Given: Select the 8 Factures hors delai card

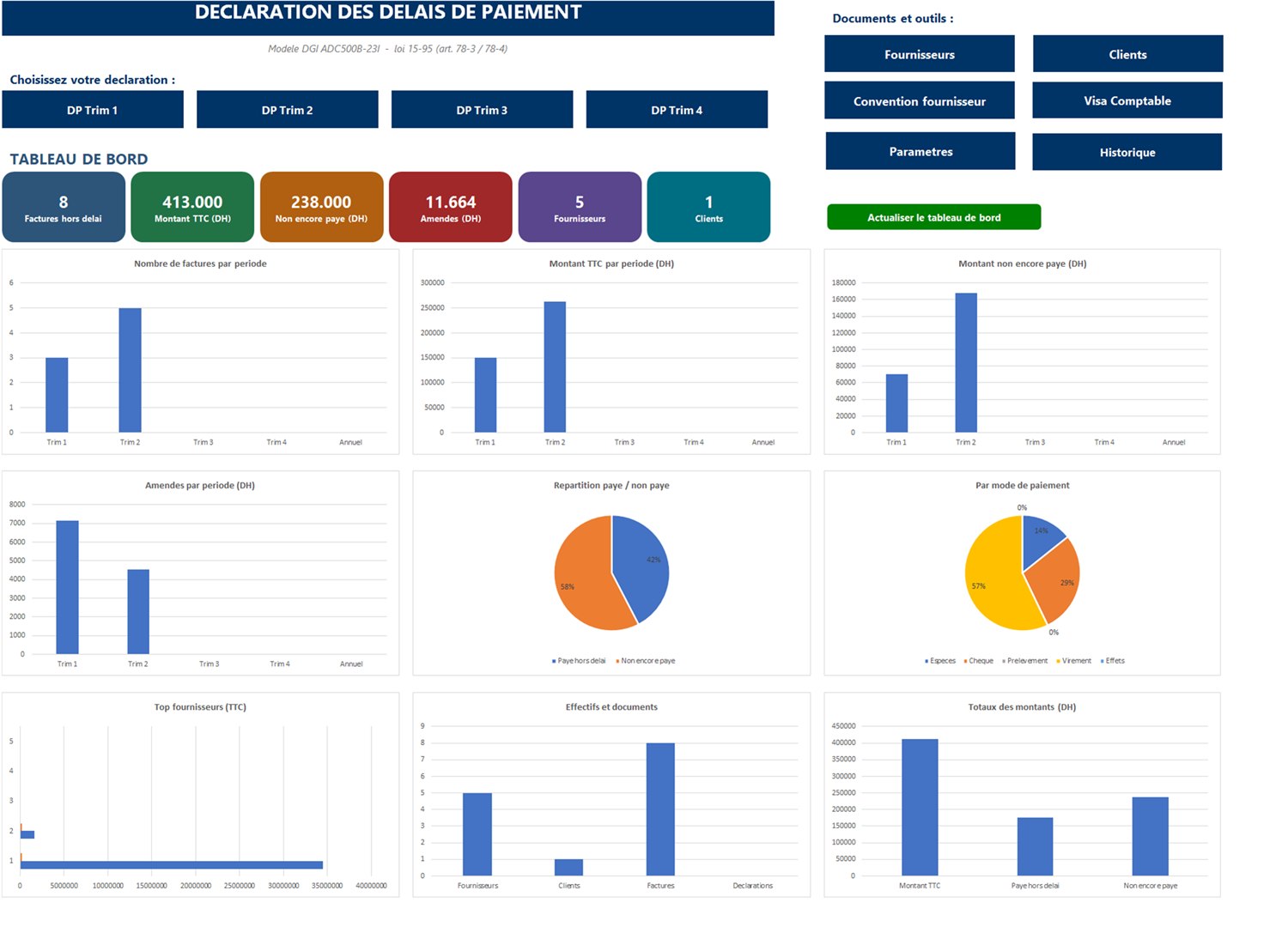Looking at the screenshot, I should [x=64, y=207].
